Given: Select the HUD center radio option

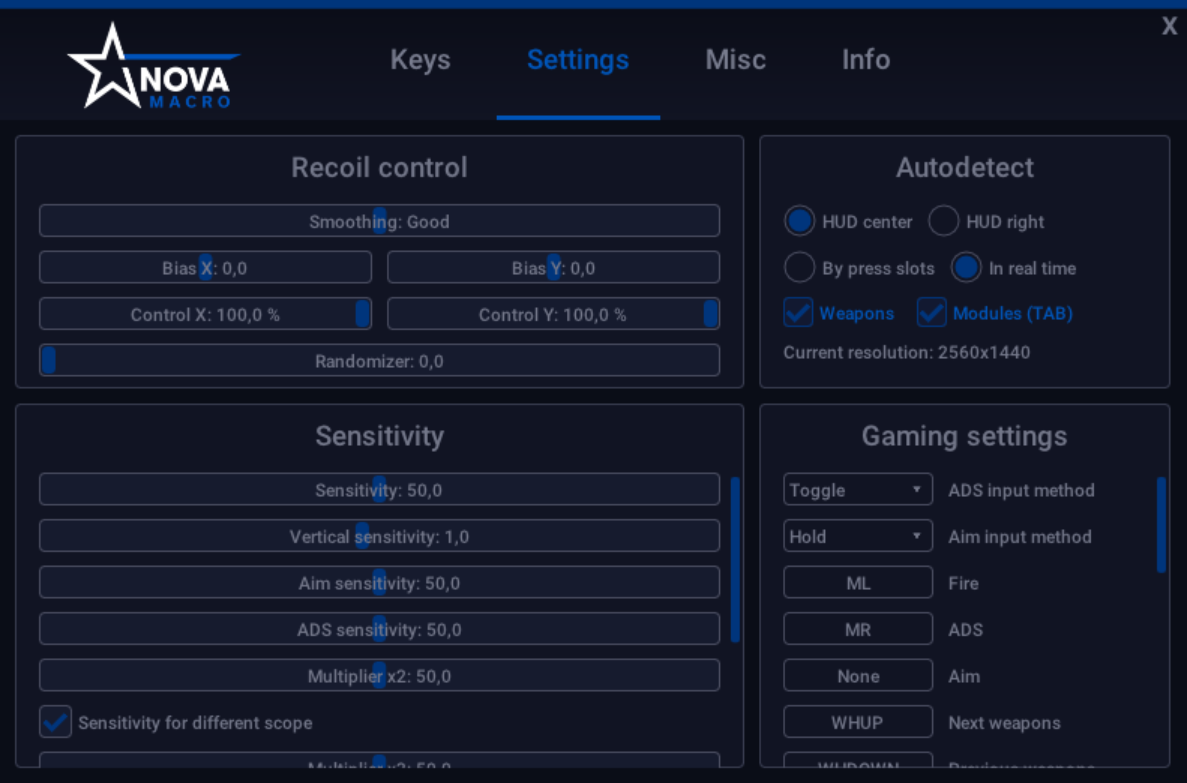Looking at the screenshot, I should tap(799, 221).
